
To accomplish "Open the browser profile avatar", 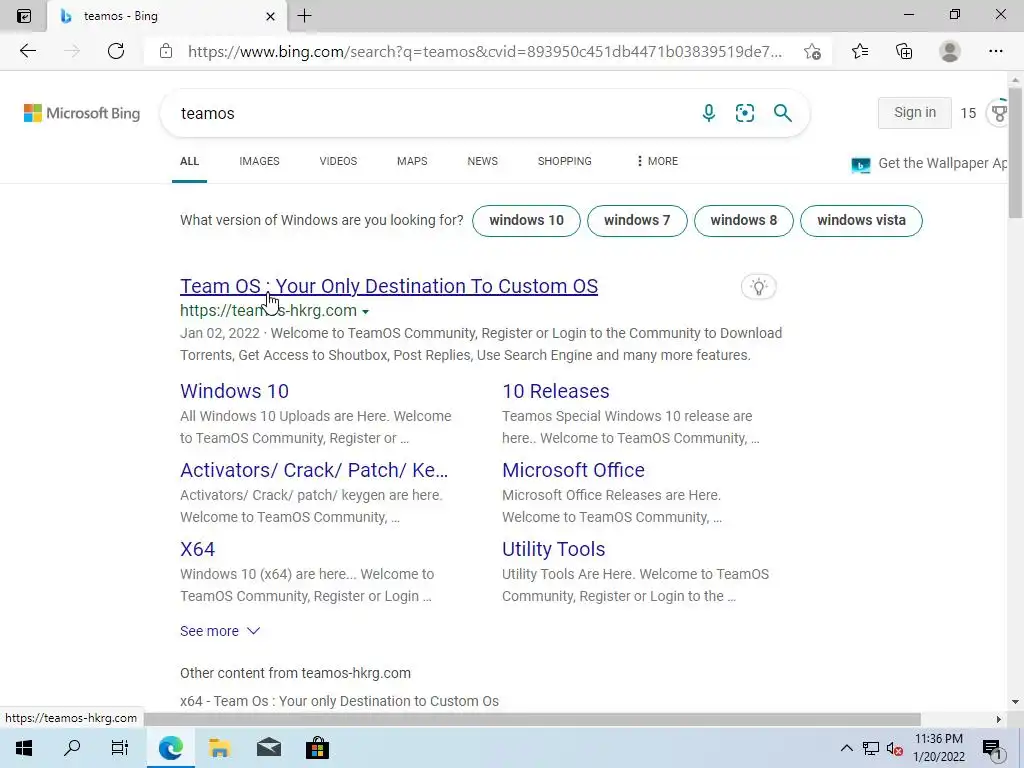I will coord(950,51).
